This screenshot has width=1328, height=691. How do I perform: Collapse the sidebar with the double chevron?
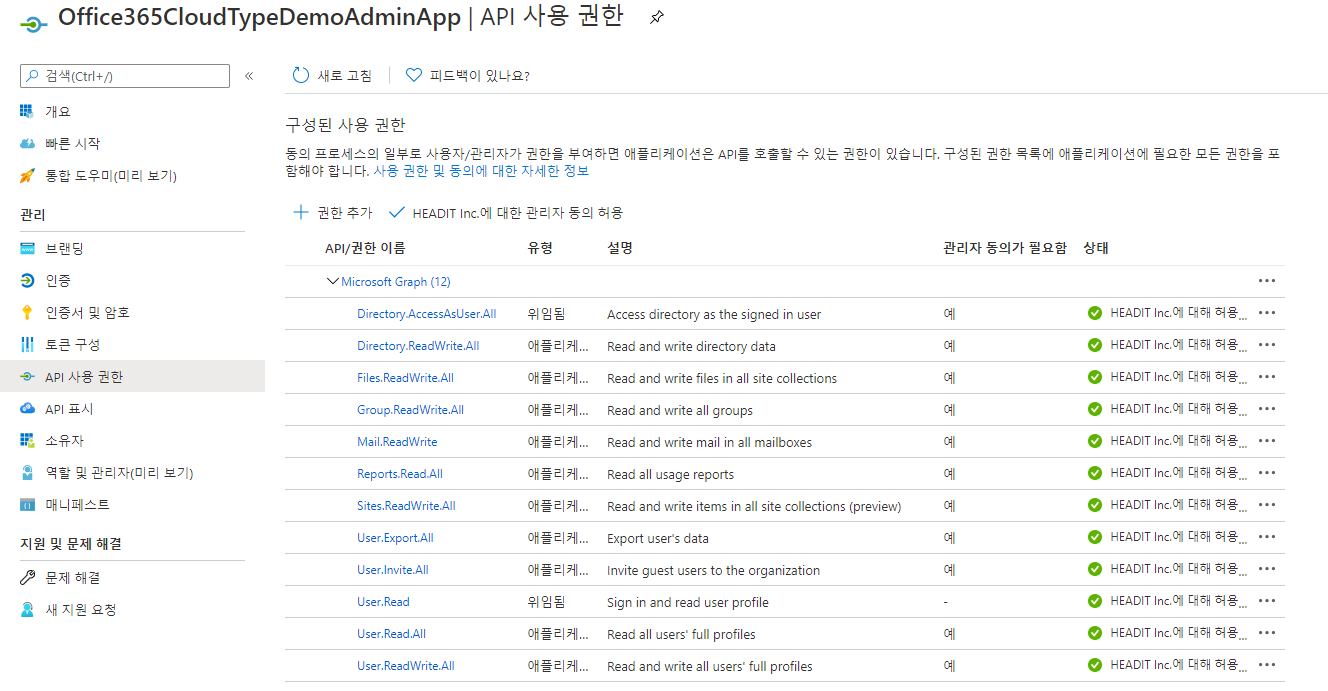coord(249,76)
